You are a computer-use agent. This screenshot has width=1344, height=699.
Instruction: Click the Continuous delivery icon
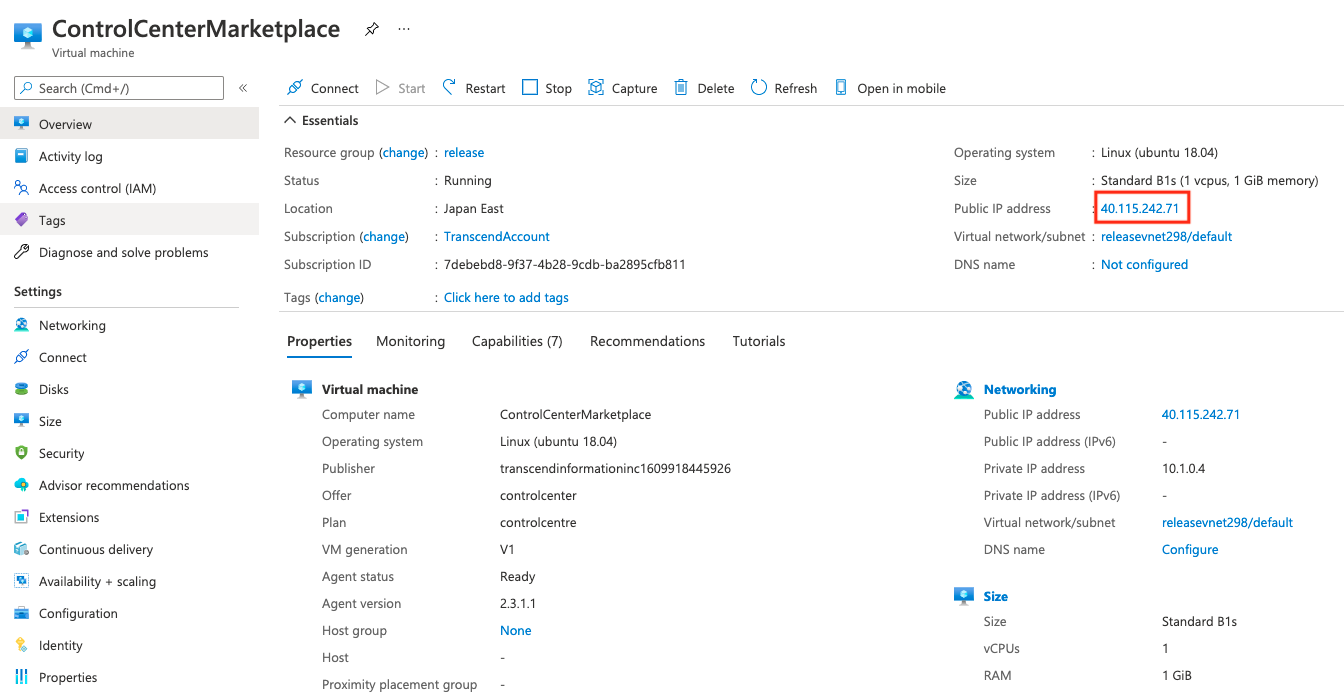22,549
